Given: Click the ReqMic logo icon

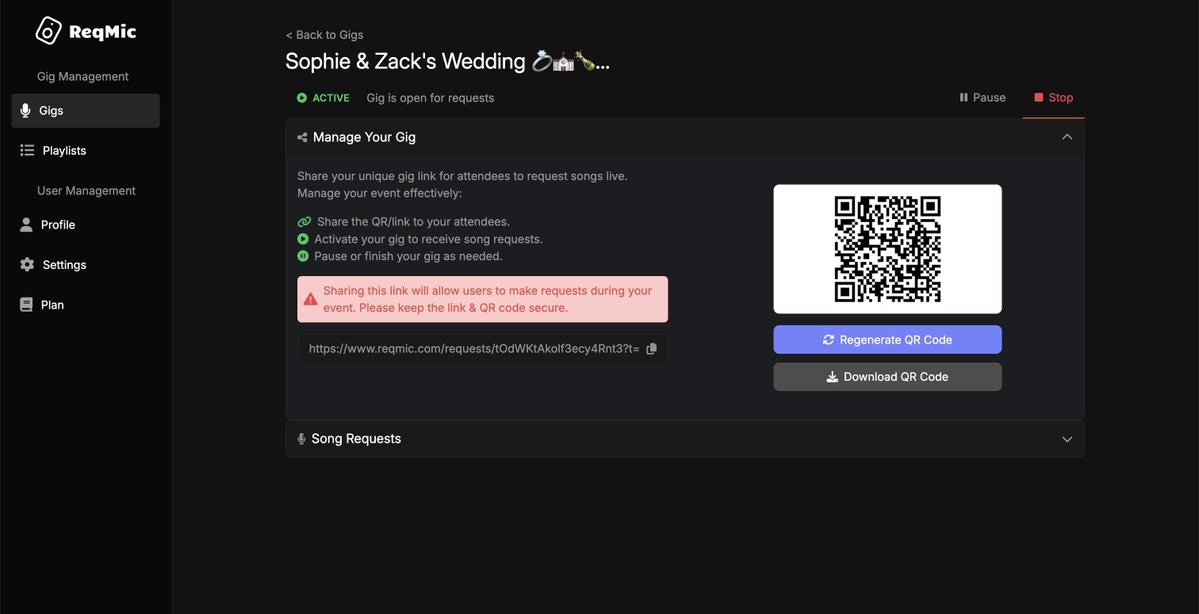Looking at the screenshot, I should tap(48, 31).
